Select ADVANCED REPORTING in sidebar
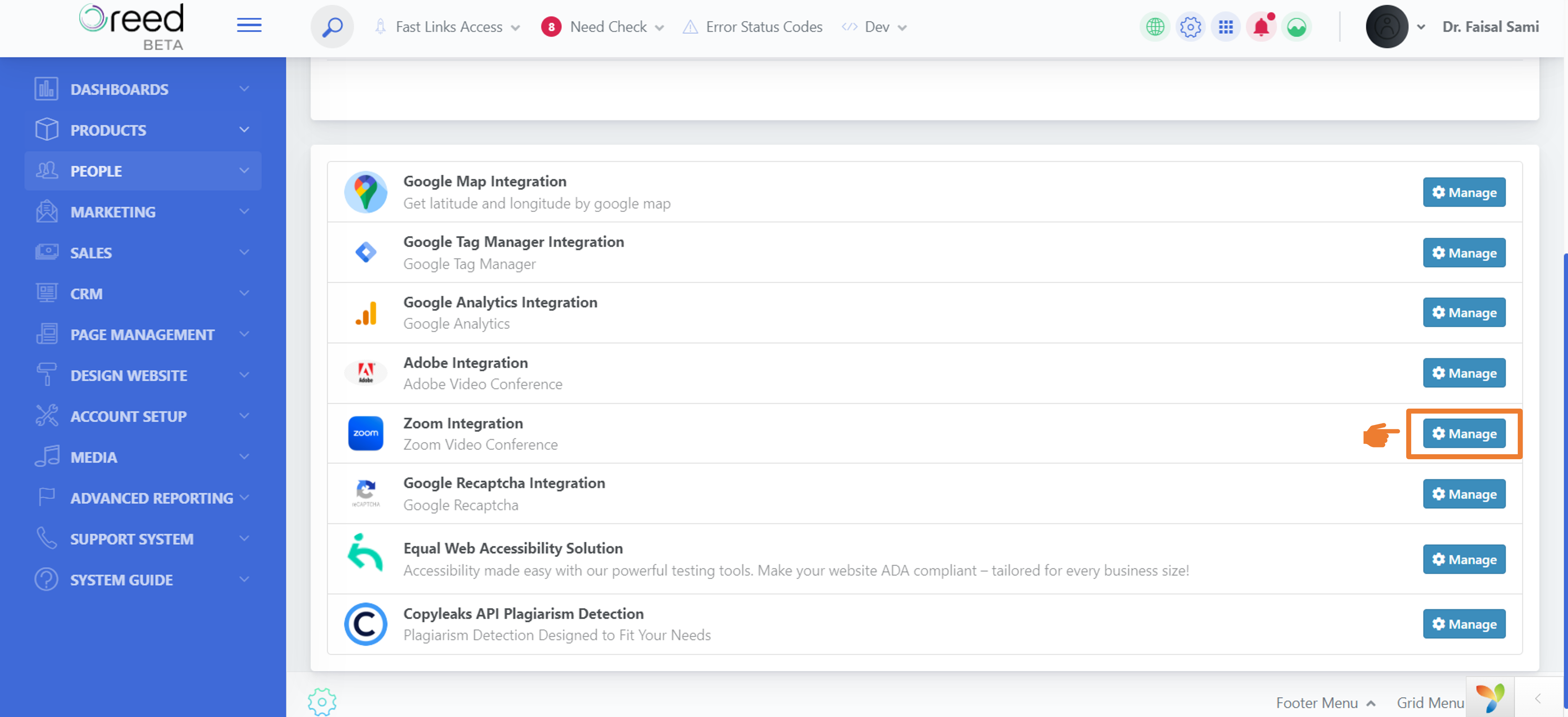Viewport: 1568px width, 717px height. [x=151, y=498]
